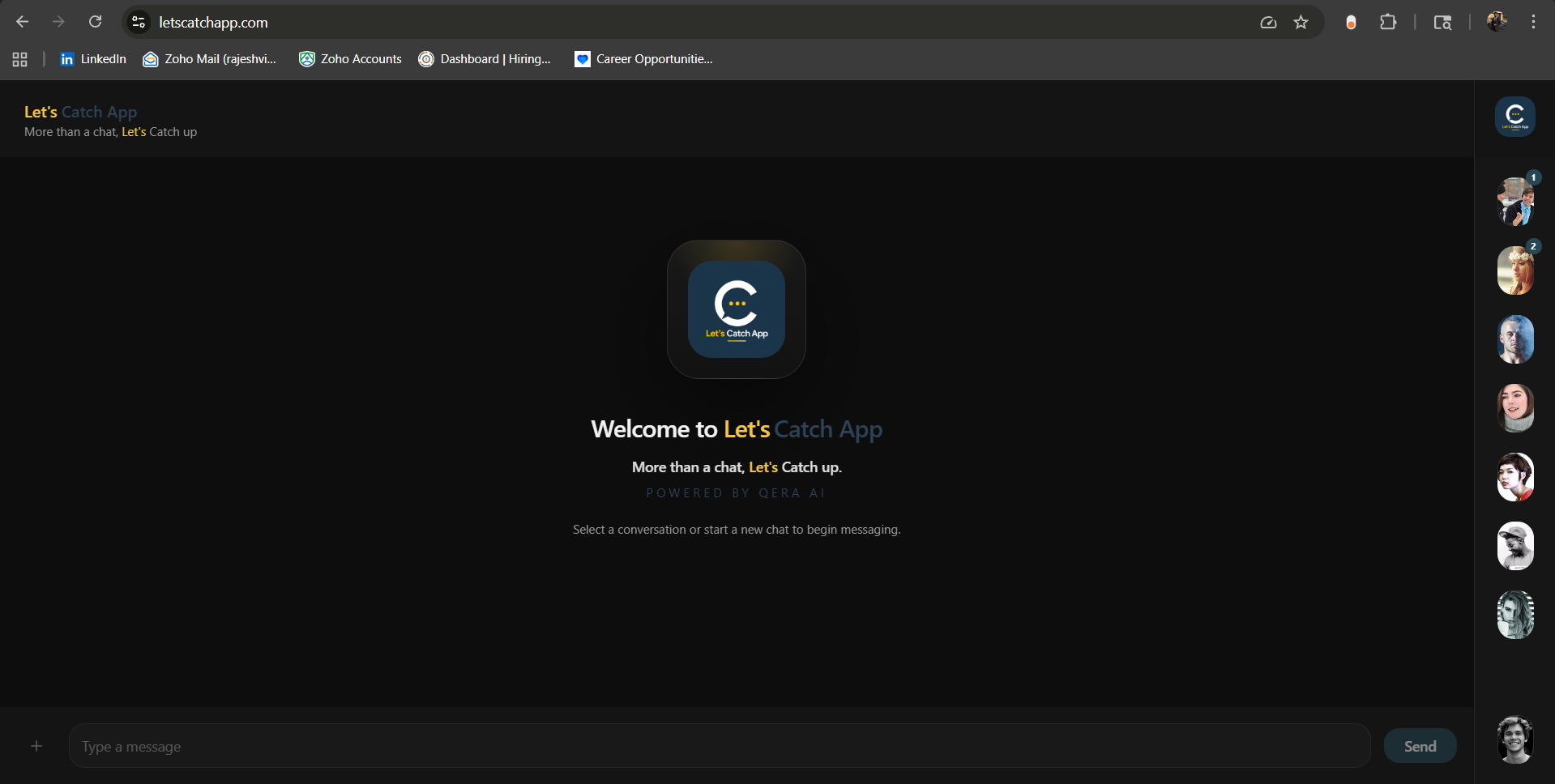Open chat with woman in grey turtleneck avatar
This screenshot has height=784, width=1555.
pos(1515,408)
